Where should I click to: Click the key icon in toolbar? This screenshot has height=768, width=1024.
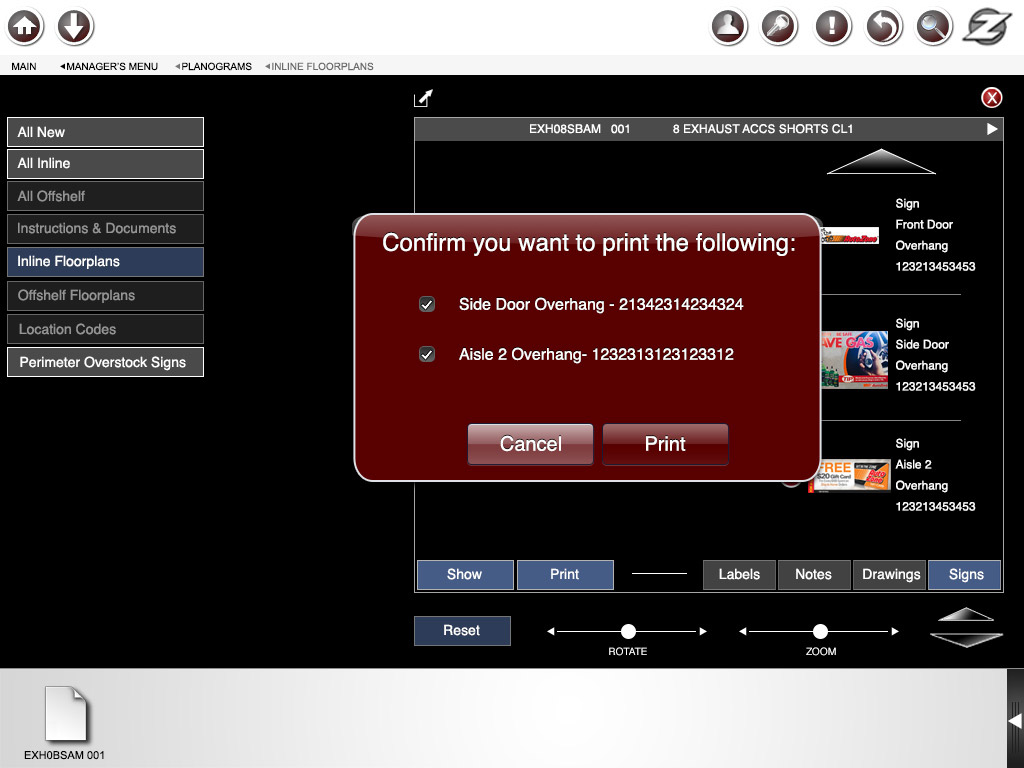tap(780, 27)
